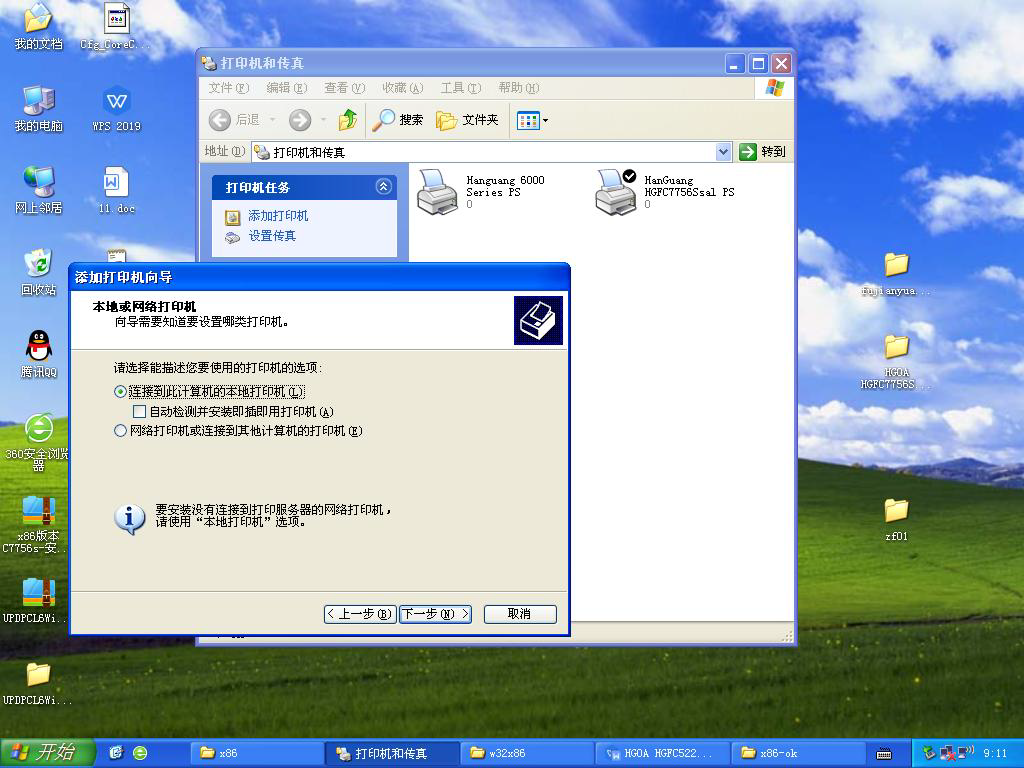This screenshot has height=768, width=1024.
Task: Select the UPDPCL6Wi folder icon at bottom-left desktop
Action: coord(38,684)
